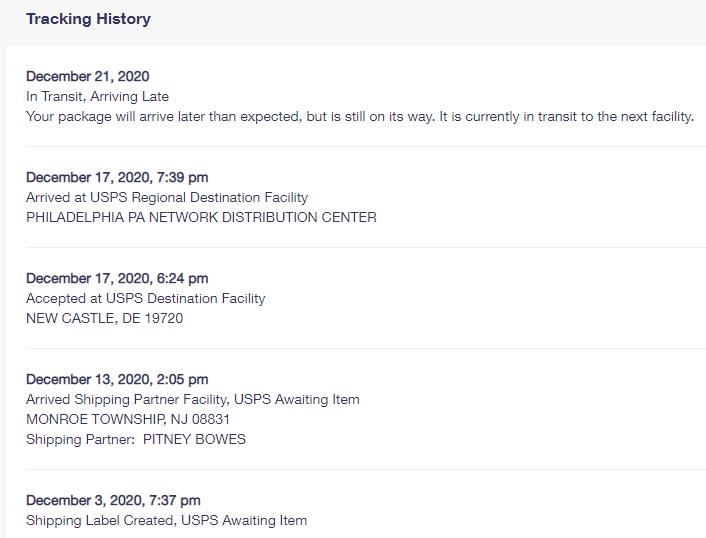Select the December 3, 2020, 7:37 pm timestamp
706x538 pixels.
(x=113, y=500)
